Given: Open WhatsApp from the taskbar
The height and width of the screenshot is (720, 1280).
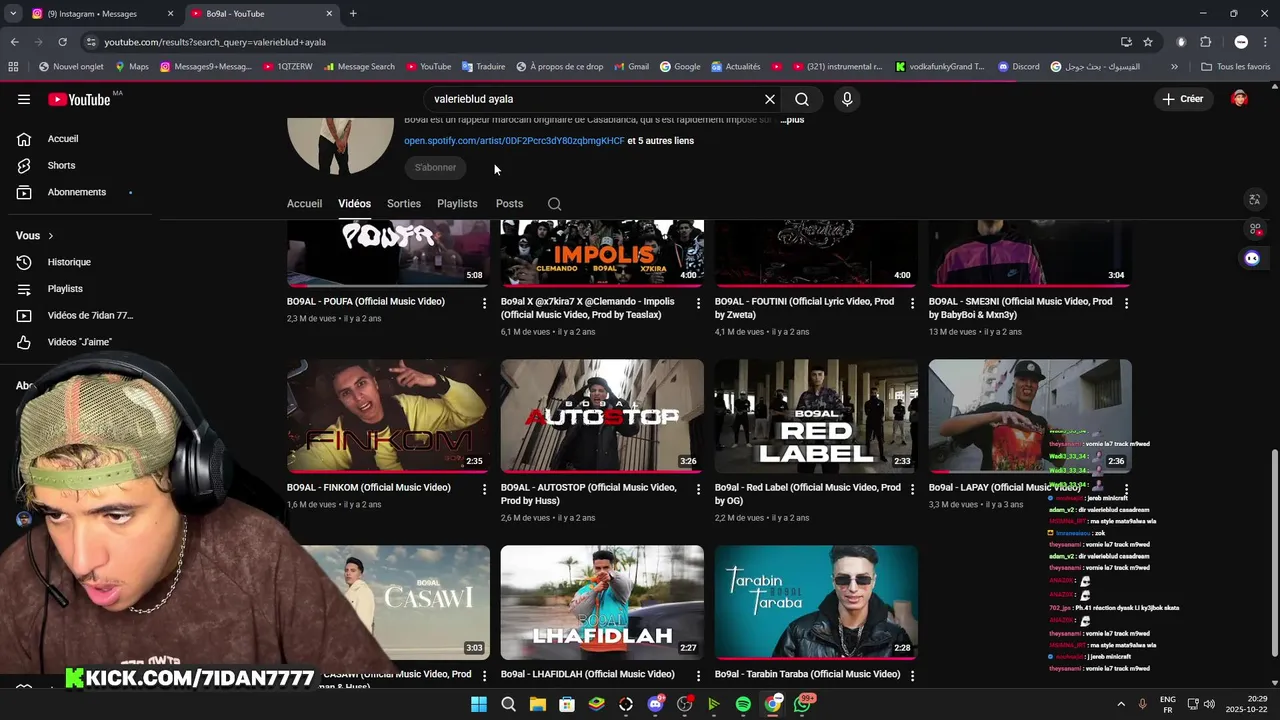Looking at the screenshot, I should point(803,704).
